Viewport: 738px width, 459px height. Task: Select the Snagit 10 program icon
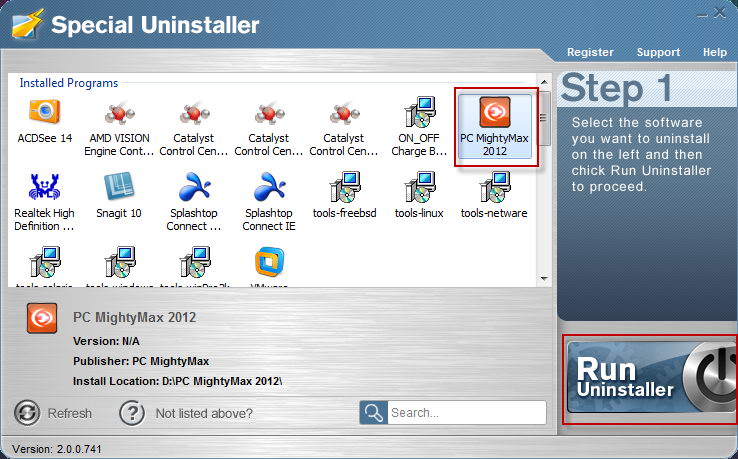pyautogui.click(x=119, y=186)
